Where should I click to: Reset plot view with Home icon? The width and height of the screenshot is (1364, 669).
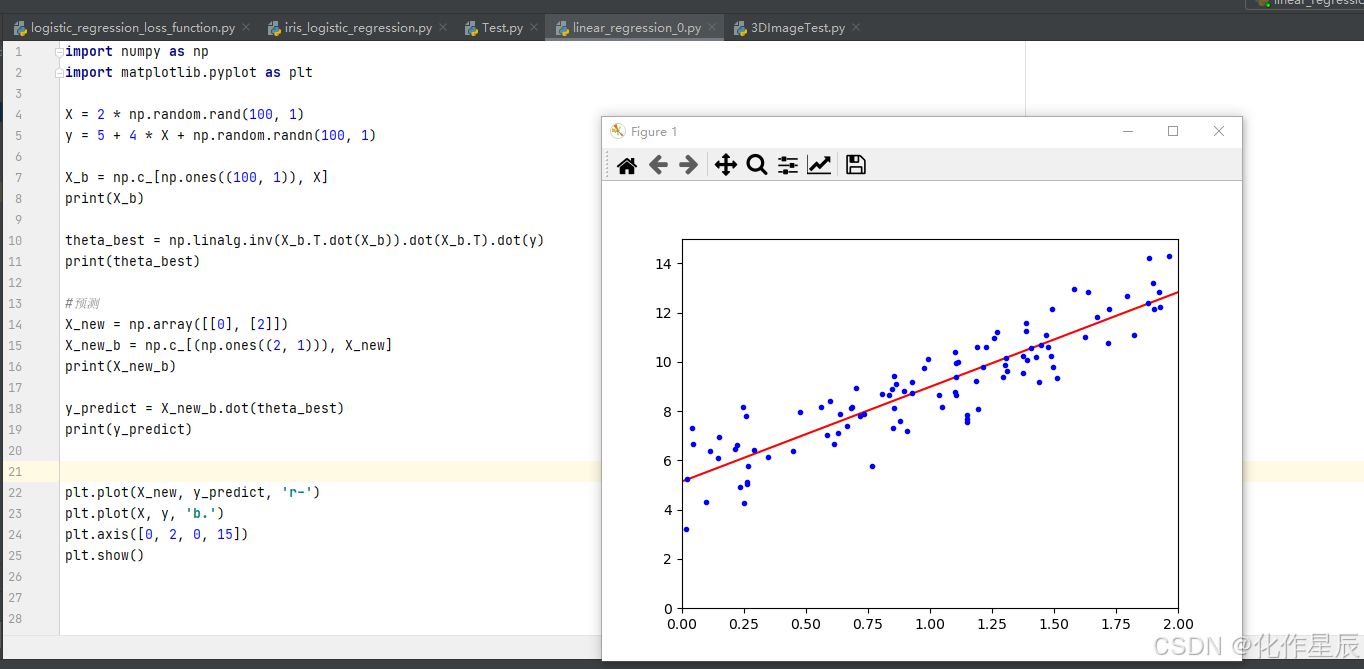pos(627,165)
